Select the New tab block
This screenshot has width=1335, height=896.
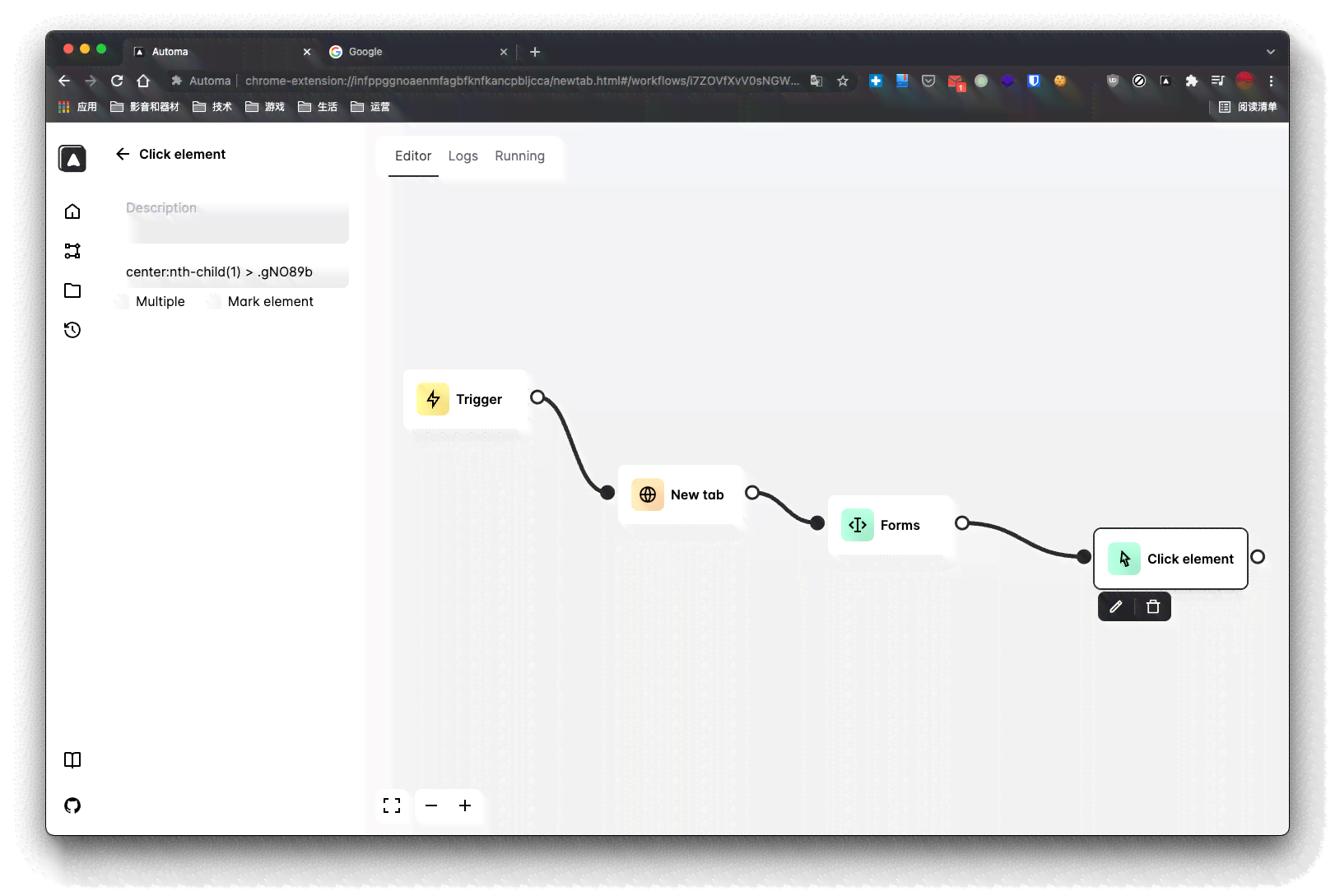point(681,494)
